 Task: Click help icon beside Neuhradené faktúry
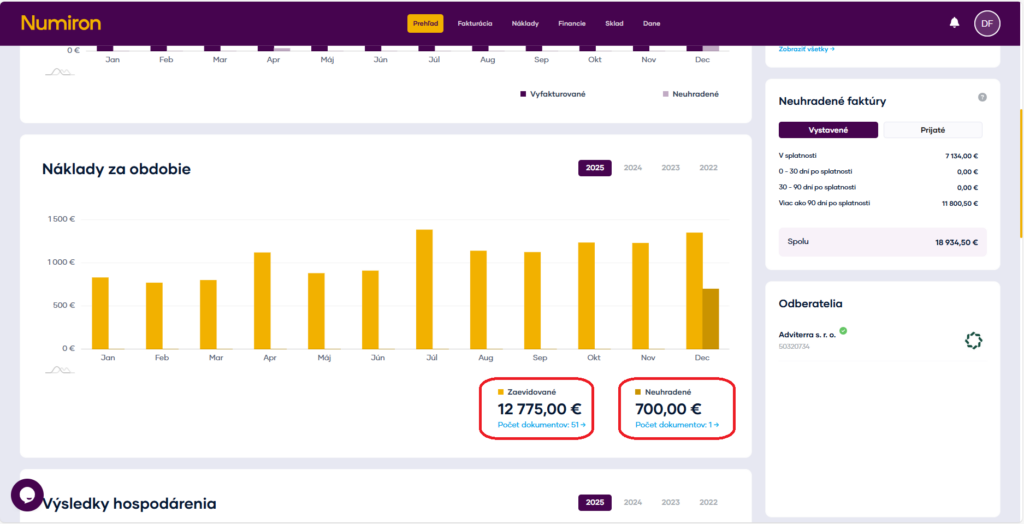982,97
